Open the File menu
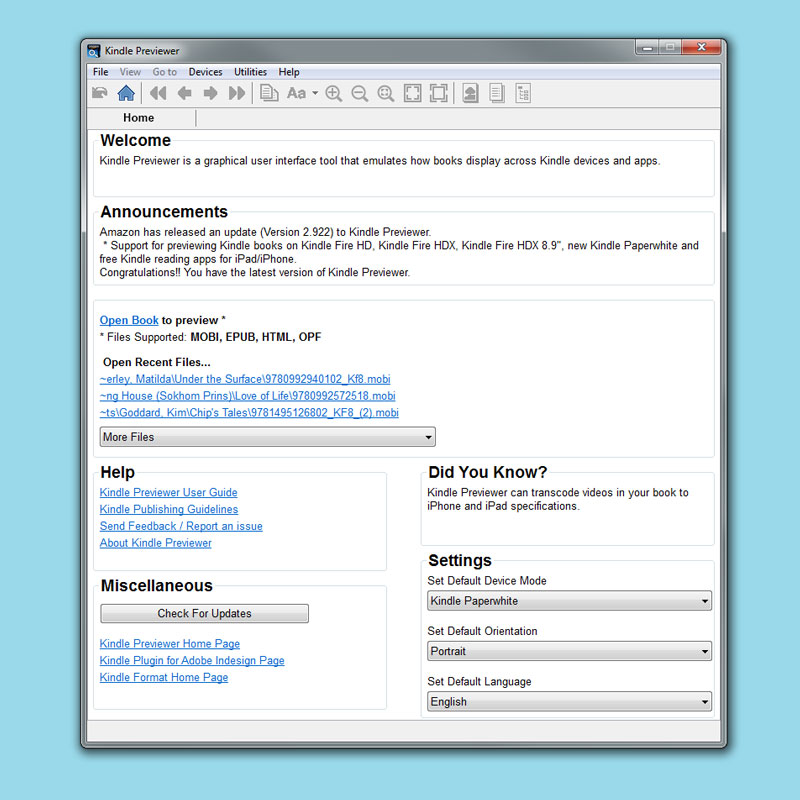This screenshot has height=800, width=800. click(101, 72)
